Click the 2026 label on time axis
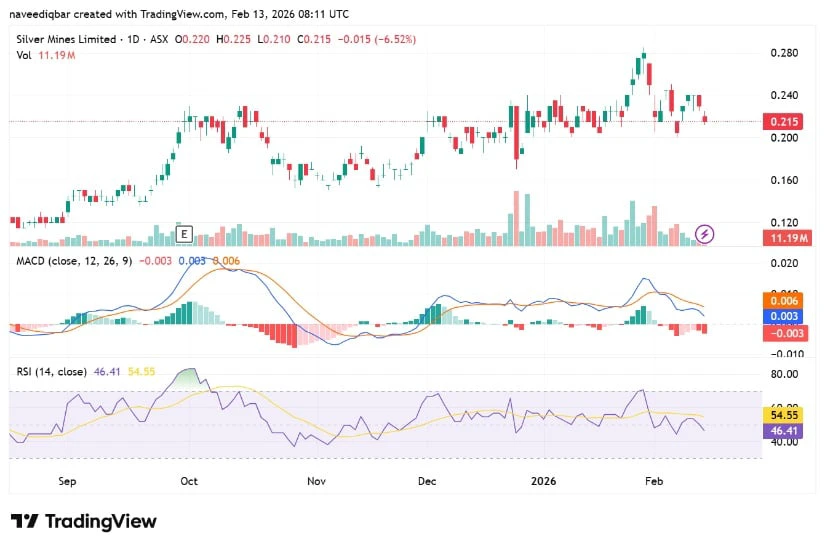 coord(544,481)
